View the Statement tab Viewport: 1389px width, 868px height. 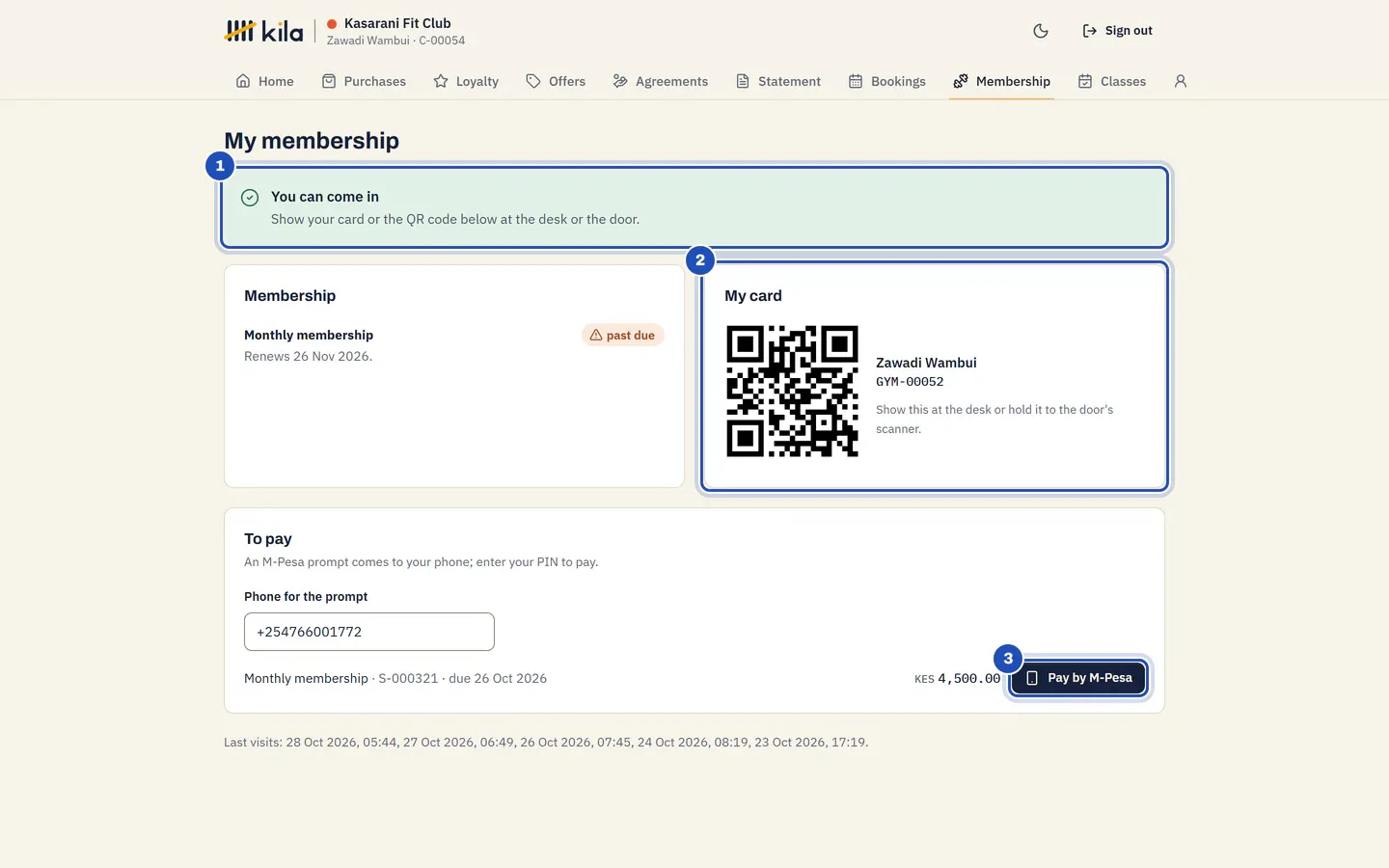tap(778, 81)
